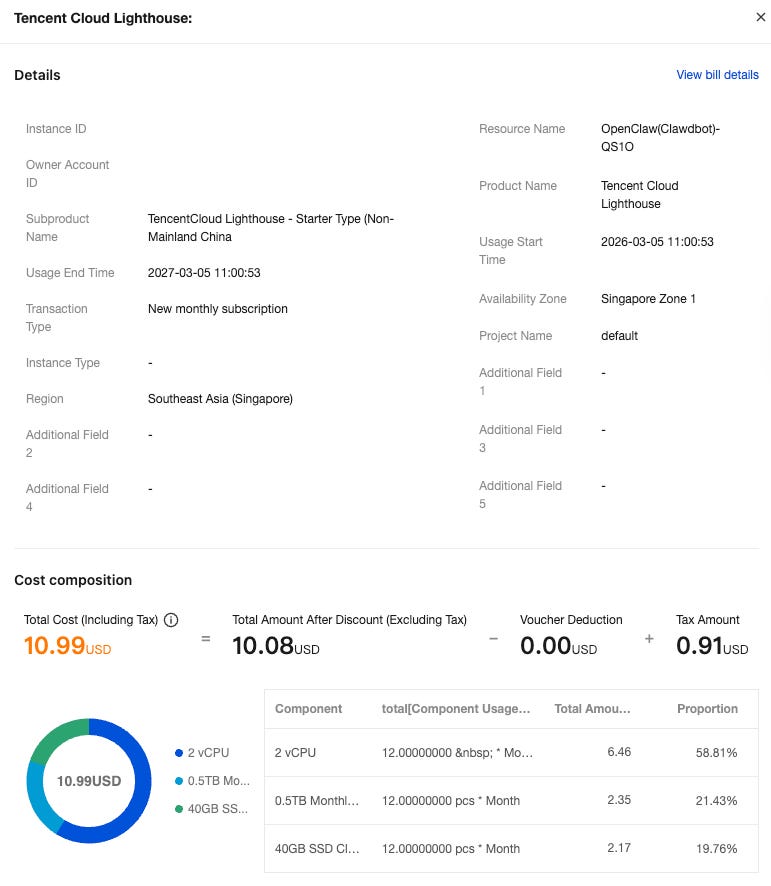Click the resource name OpenClaw(Clawdbot)-QS1O
The width and height of the screenshot is (771, 886).
point(660,138)
